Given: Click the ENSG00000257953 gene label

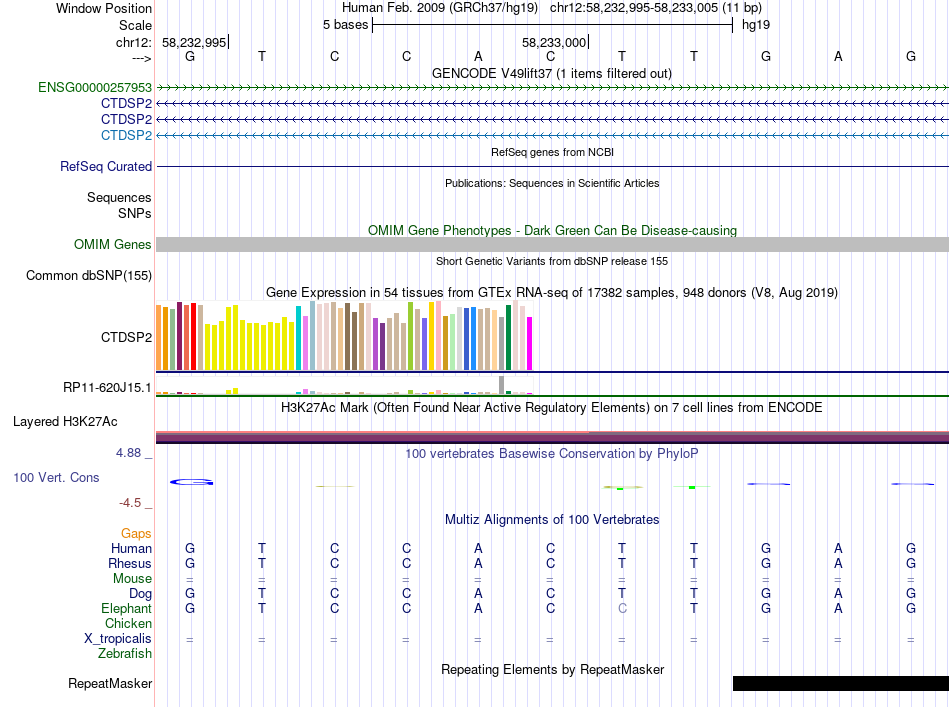Looking at the screenshot, I should [x=95, y=87].
